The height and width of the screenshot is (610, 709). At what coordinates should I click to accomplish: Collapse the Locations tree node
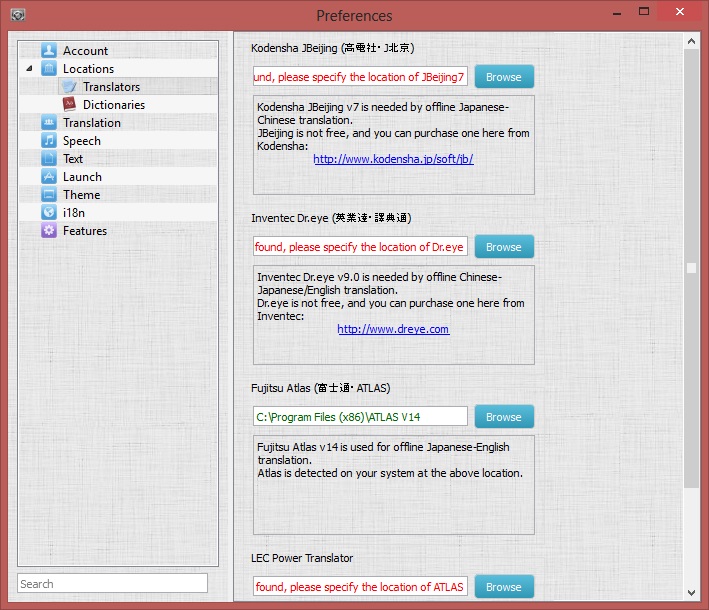[x=29, y=69]
